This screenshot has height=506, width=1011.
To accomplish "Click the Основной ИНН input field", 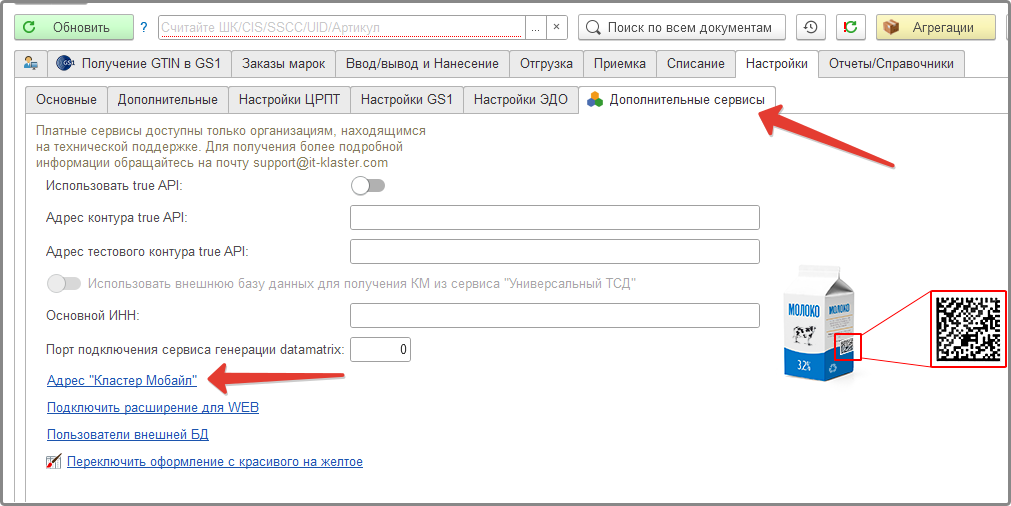I will 555,316.
